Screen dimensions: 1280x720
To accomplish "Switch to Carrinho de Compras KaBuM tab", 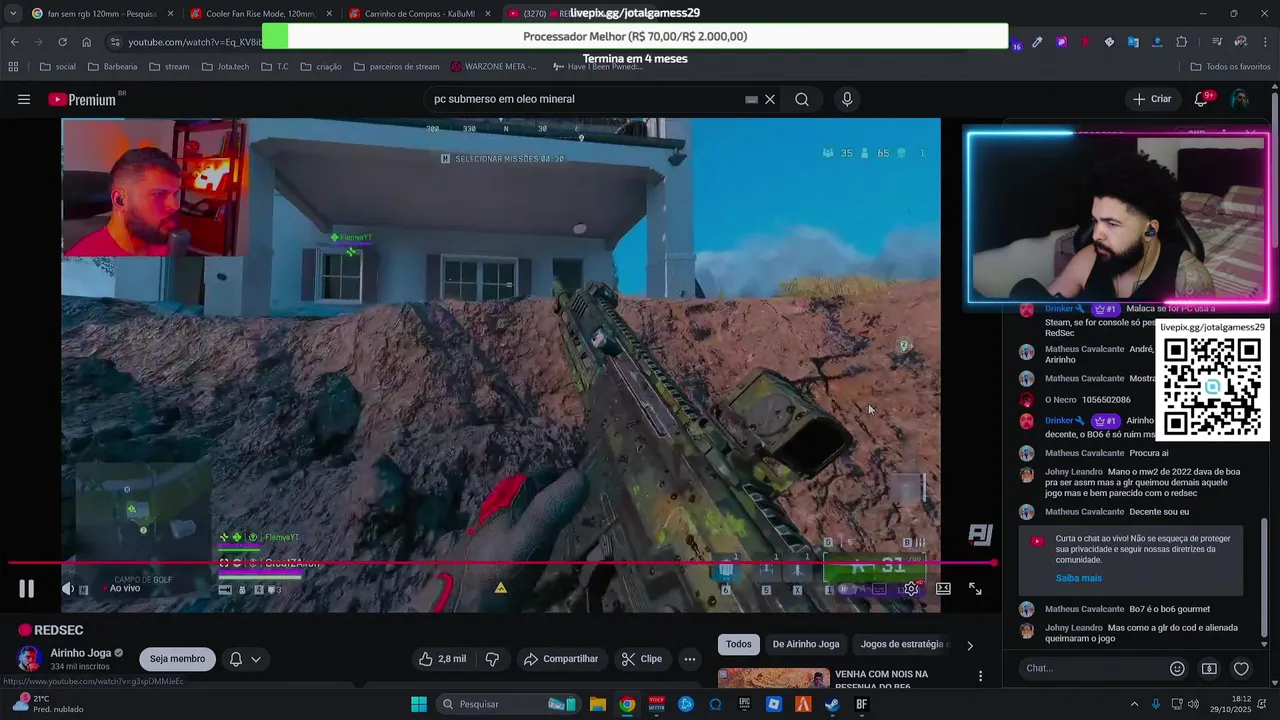I will (419, 14).
